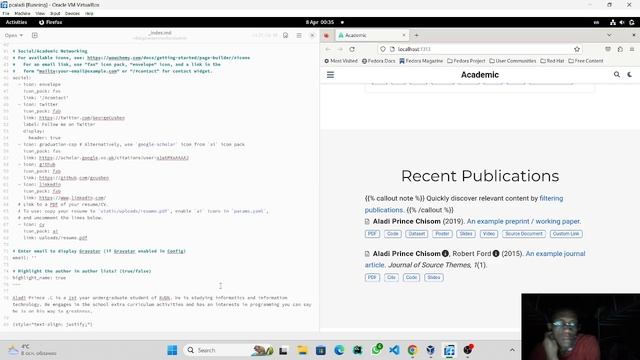Screen dimensions: 640x360
Task: Open VirtualBox Devices menu
Action: coord(72,13)
